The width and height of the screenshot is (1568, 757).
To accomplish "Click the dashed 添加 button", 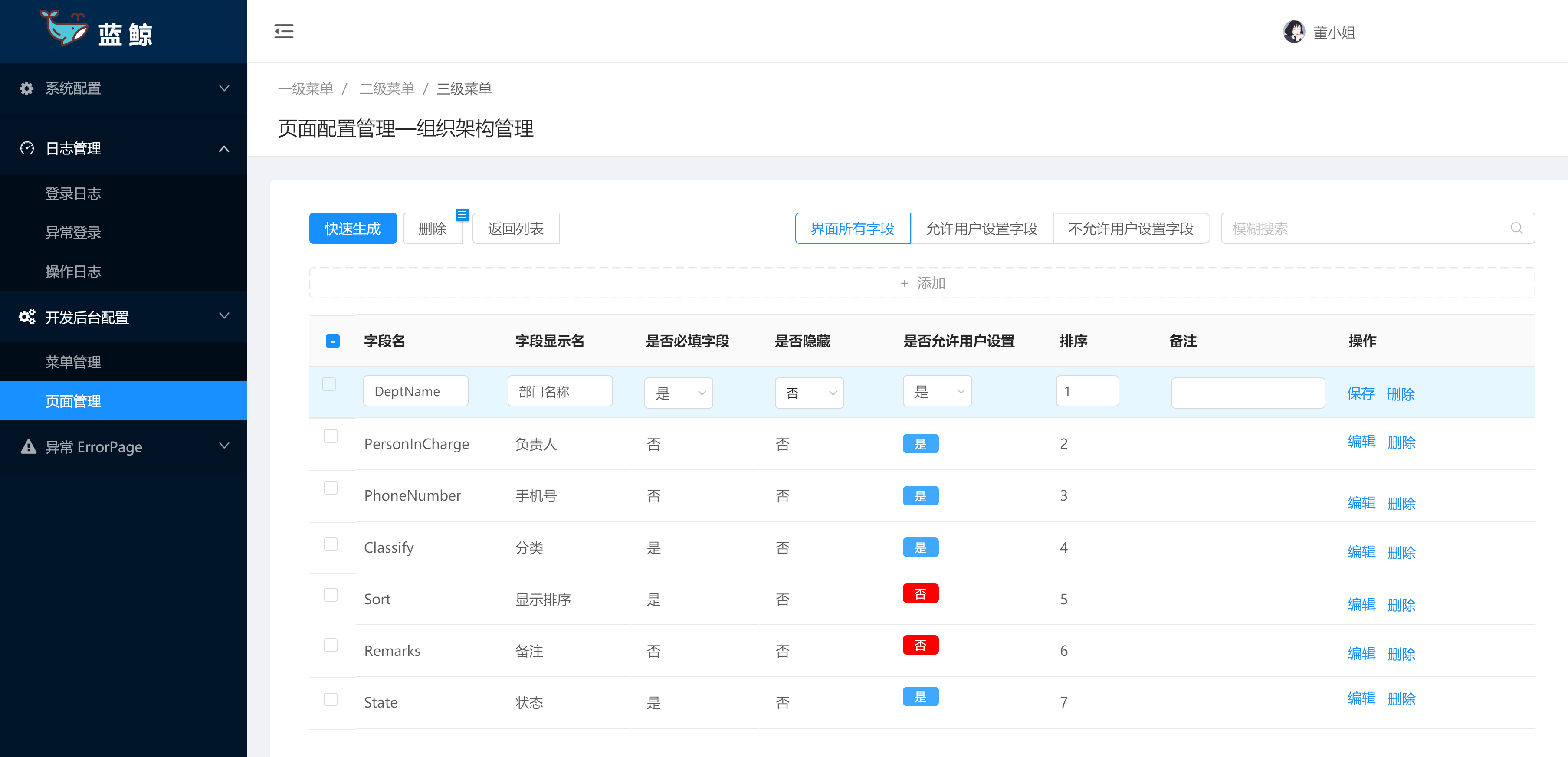I will [x=922, y=283].
